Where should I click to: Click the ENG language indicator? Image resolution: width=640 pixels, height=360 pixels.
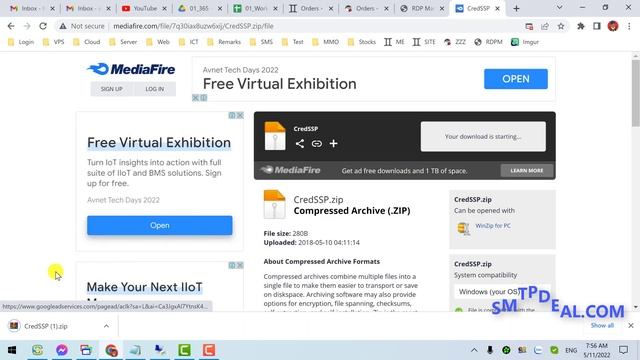pyautogui.click(x=571, y=350)
